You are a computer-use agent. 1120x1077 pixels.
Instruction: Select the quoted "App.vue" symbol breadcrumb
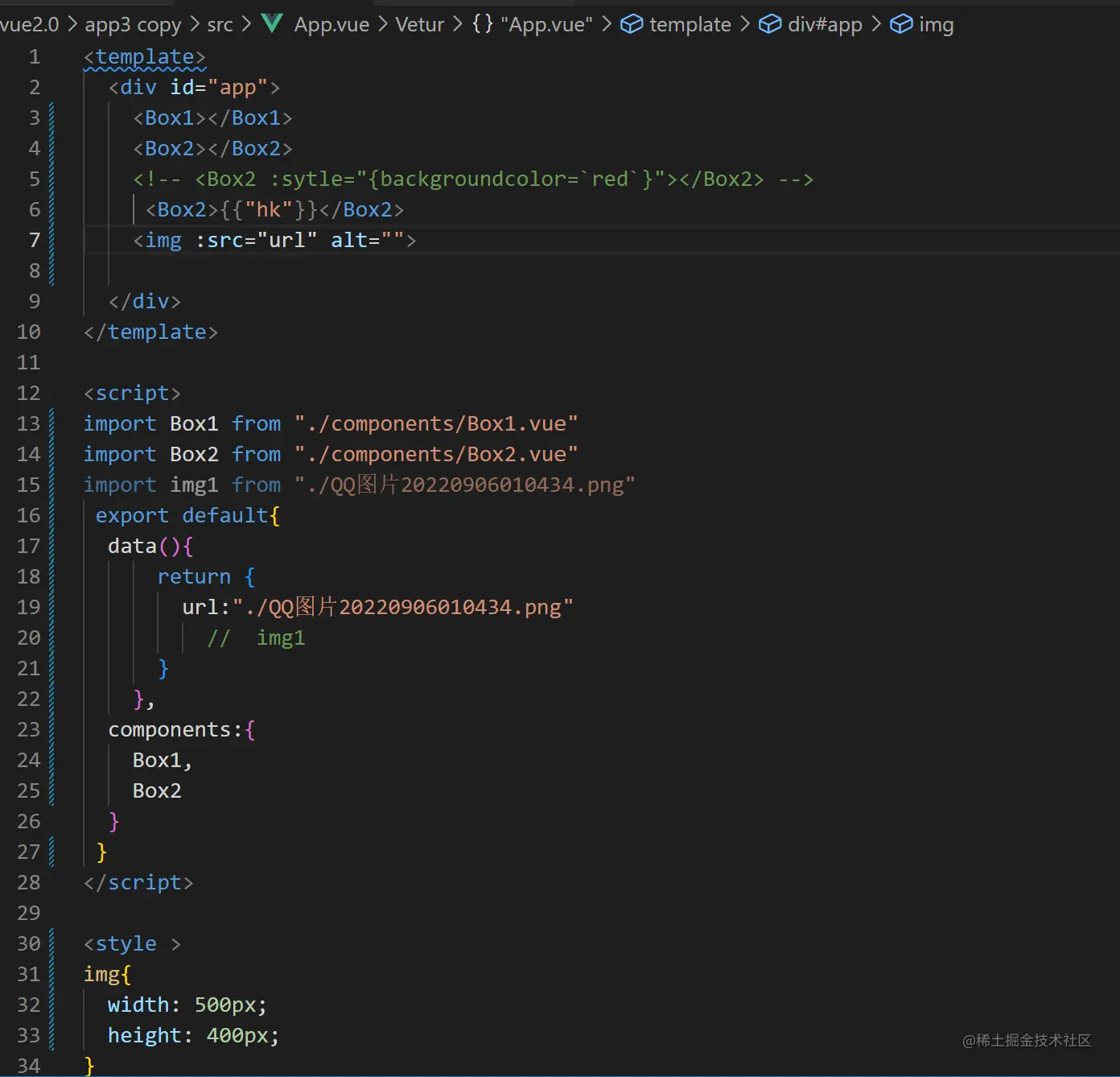[x=546, y=25]
